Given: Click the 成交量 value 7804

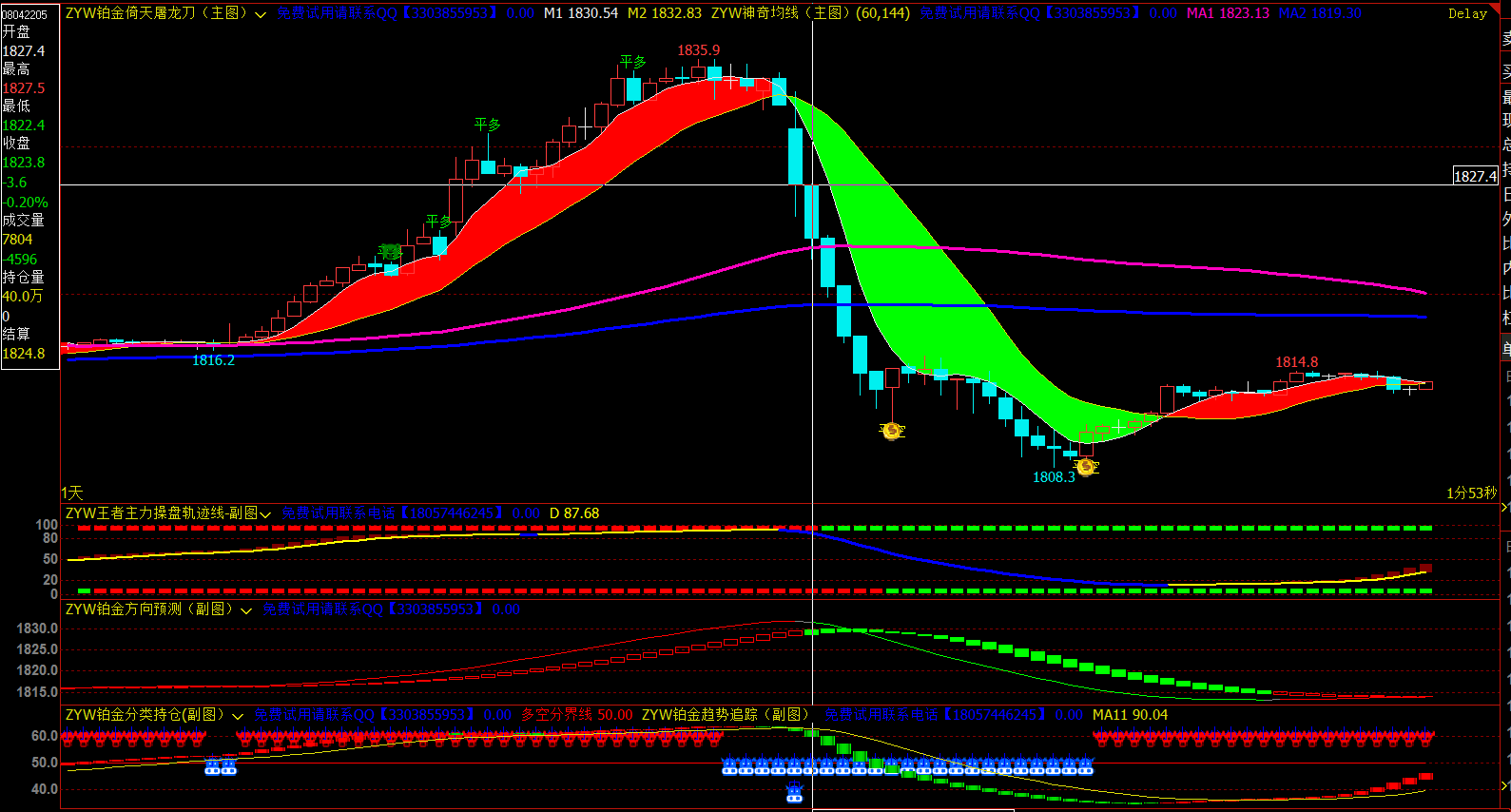Looking at the screenshot, I should click(x=17, y=240).
